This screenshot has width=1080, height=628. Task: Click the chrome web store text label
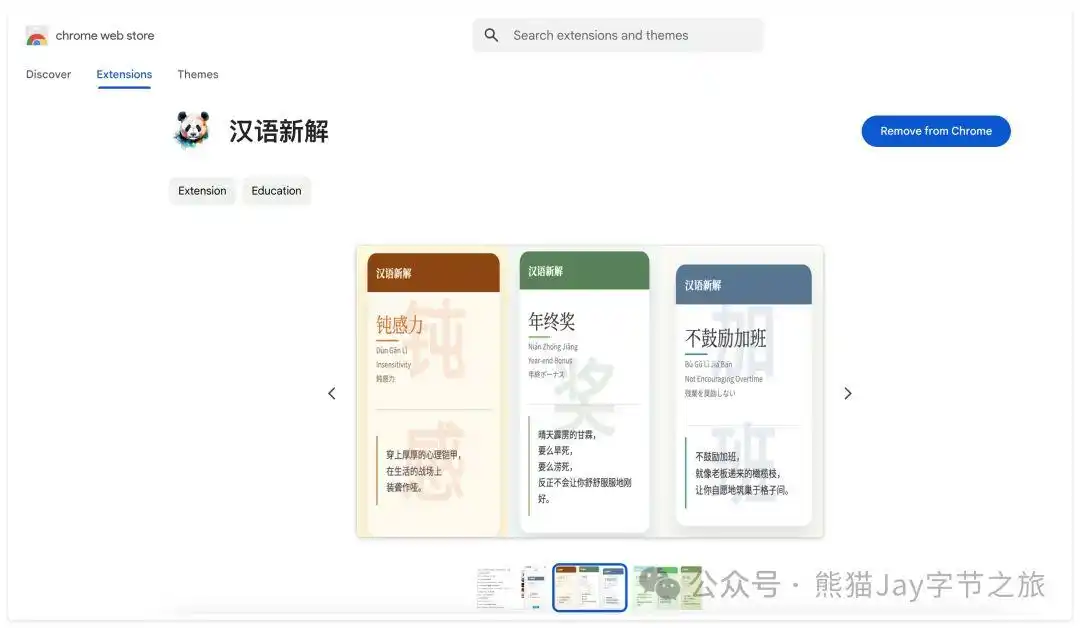[x=104, y=35]
